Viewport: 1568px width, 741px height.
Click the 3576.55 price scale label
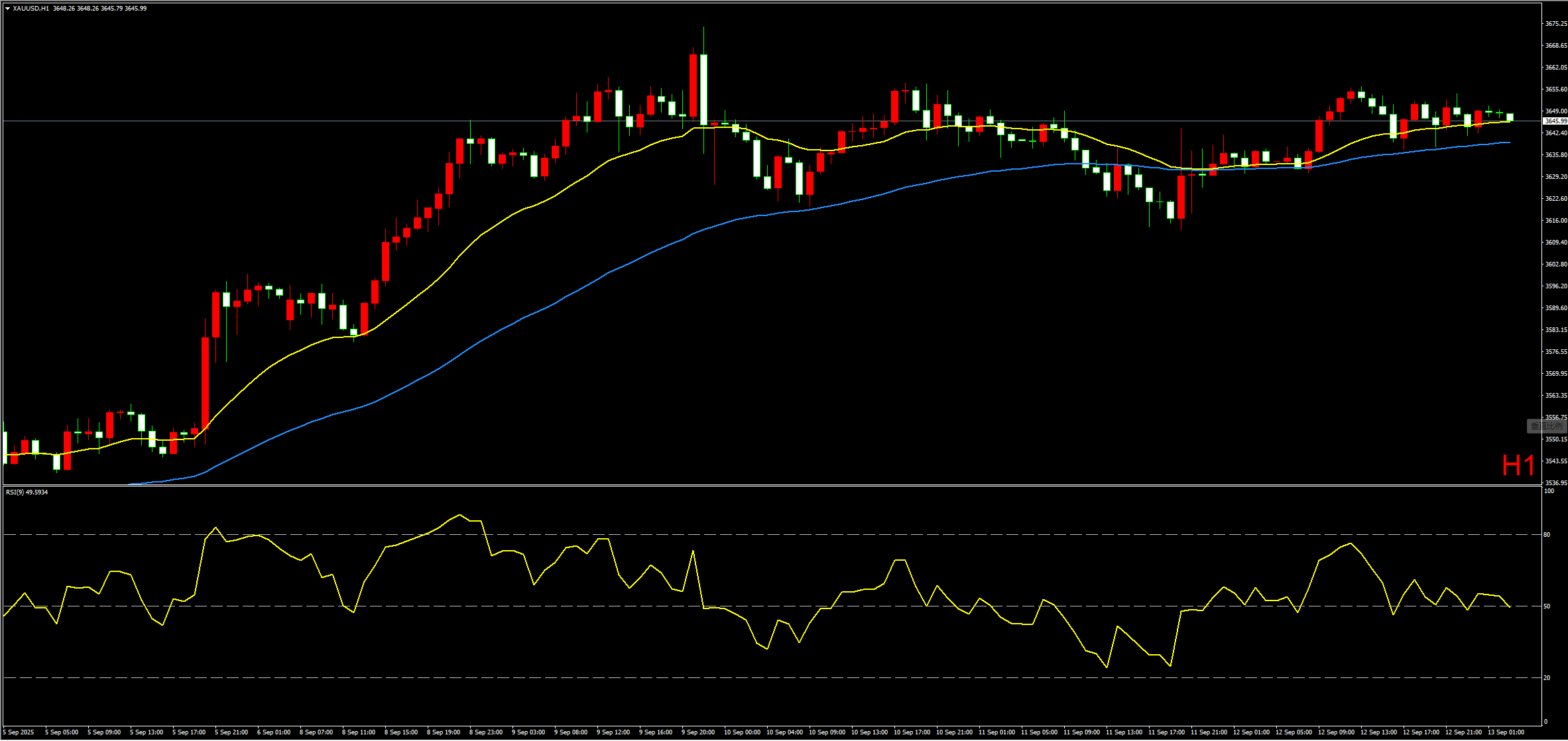[x=1555, y=351]
